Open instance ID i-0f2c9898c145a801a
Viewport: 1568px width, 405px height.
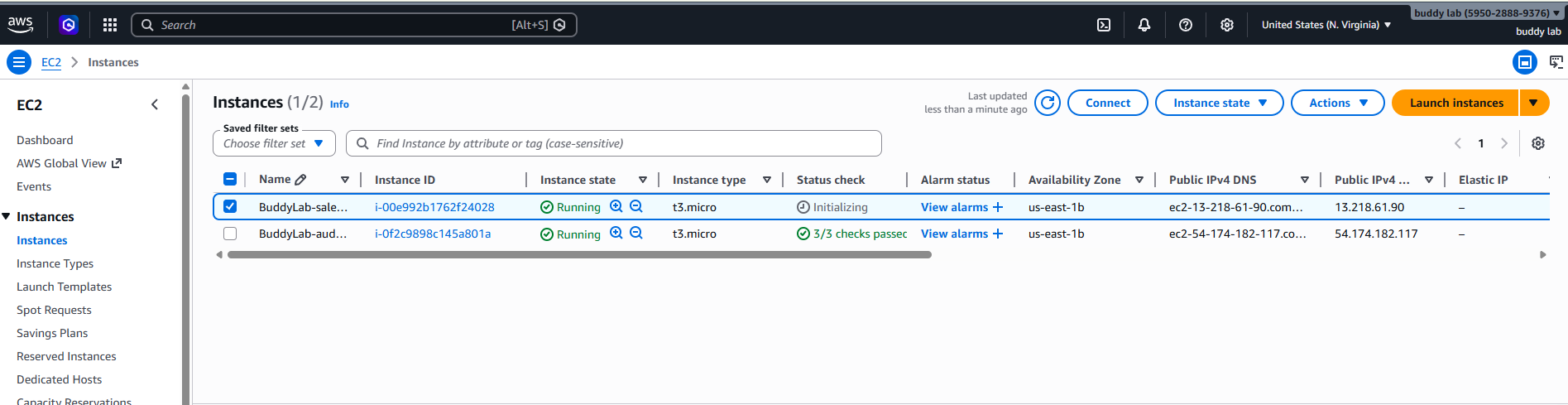click(x=433, y=234)
